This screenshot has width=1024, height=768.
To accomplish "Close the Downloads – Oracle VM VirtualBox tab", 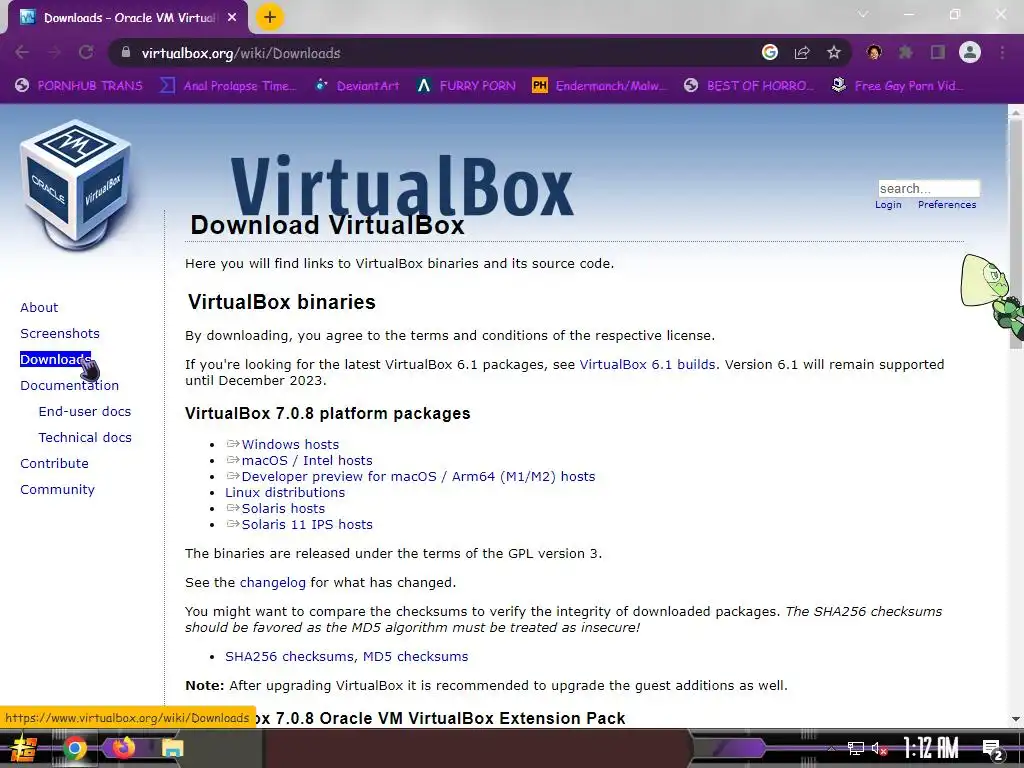I will 232,18.
